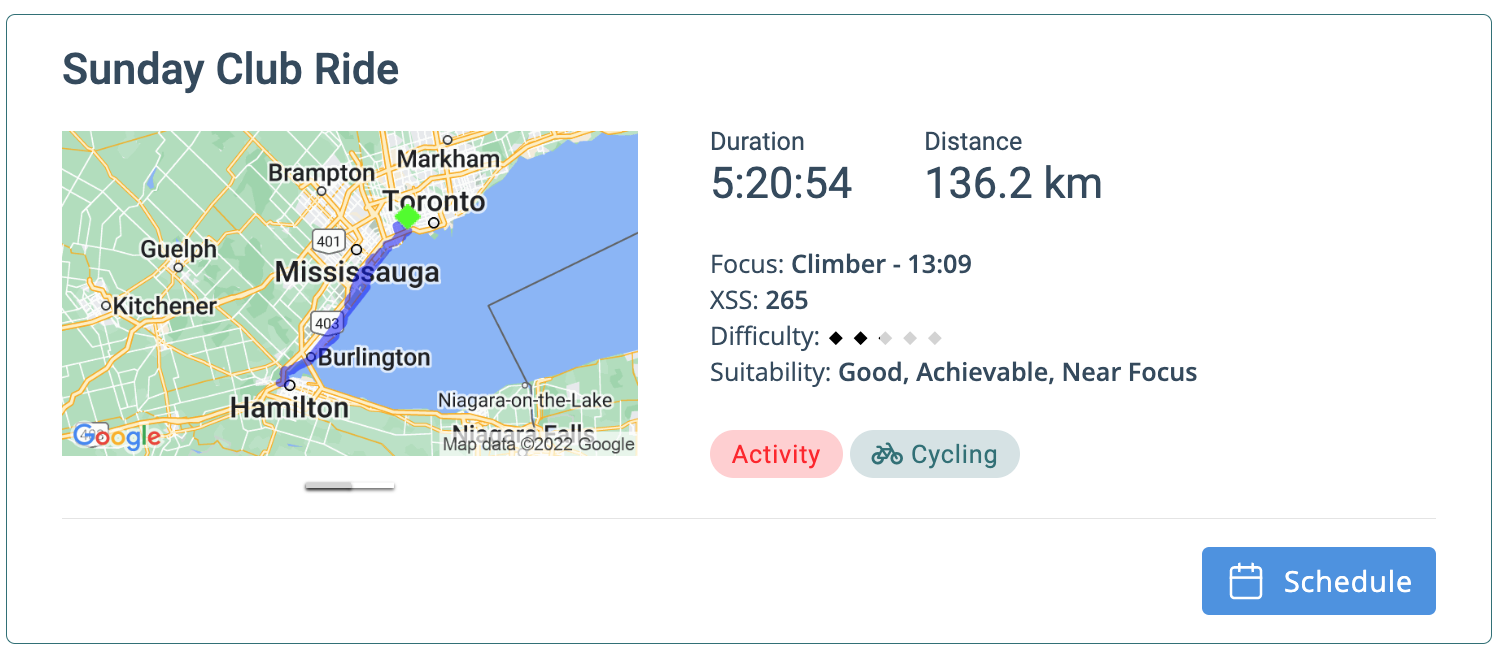Click the Highway 403 shield on map
The image size is (1506, 648).
[x=328, y=323]
